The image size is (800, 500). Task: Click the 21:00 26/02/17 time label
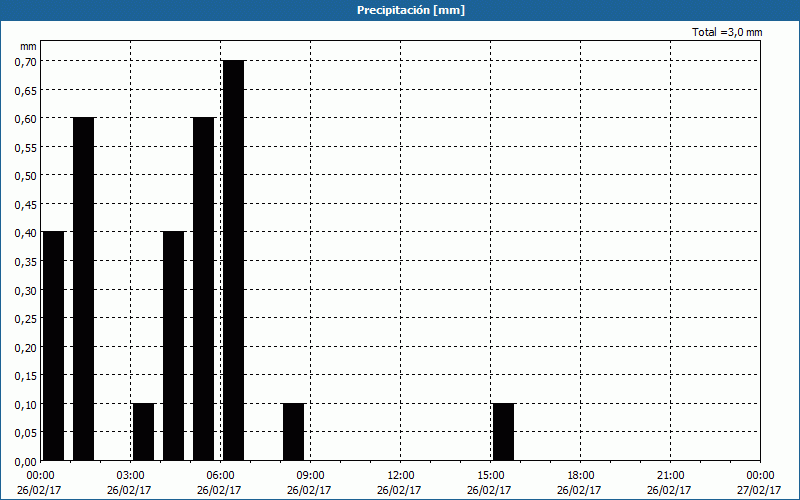click(669, 483)
